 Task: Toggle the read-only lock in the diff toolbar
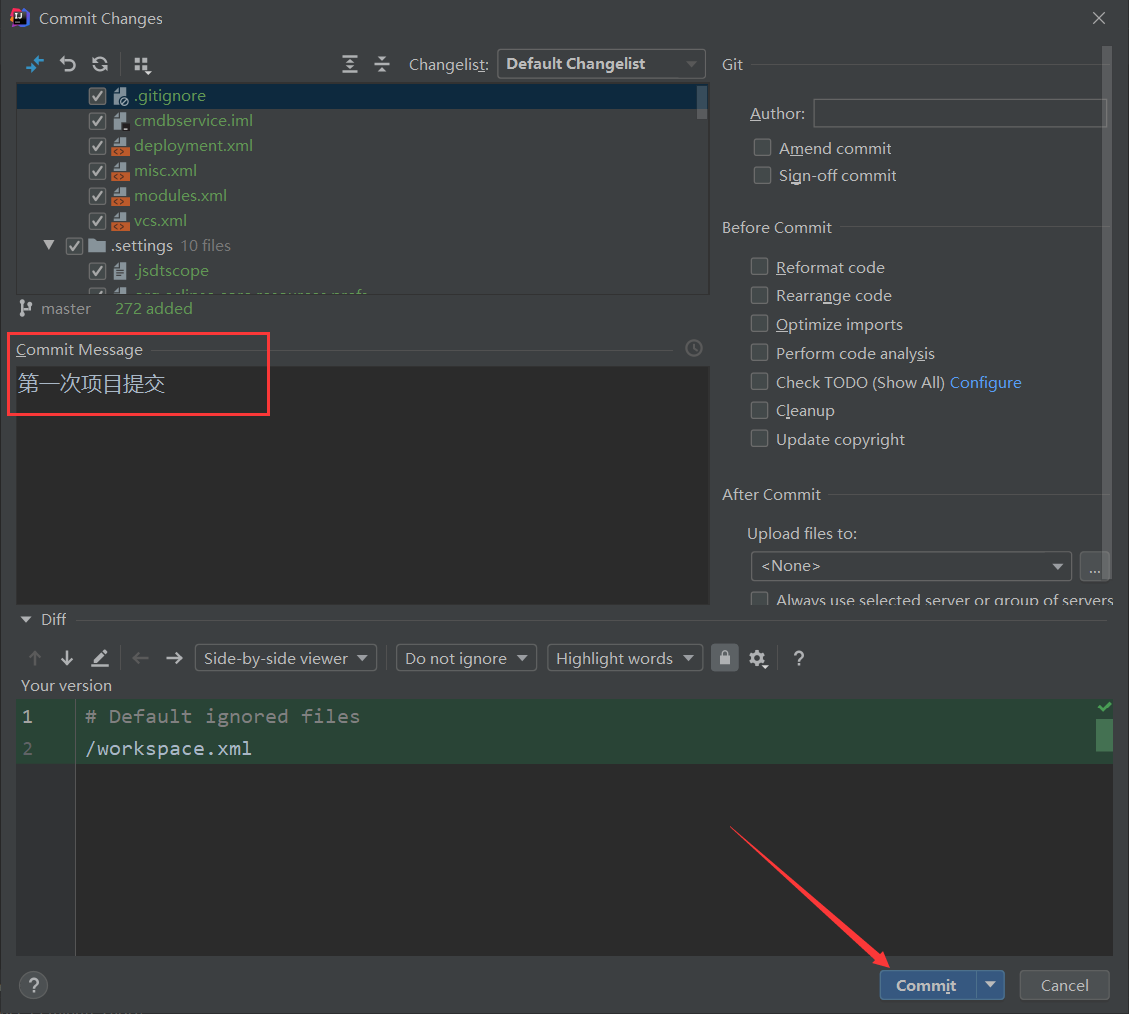(x=724, y=658)
